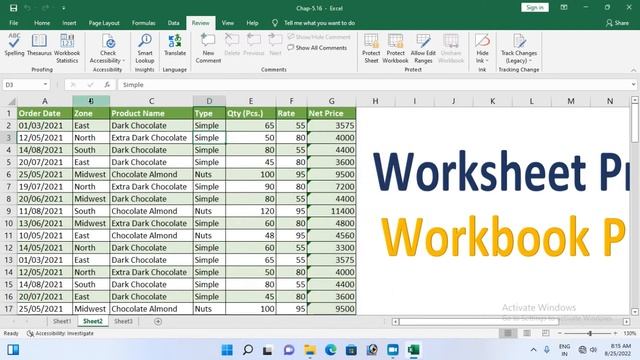Toggle Show/Hide Comment
The width and height of the screenshot is (640, 360).
(319, 37)
